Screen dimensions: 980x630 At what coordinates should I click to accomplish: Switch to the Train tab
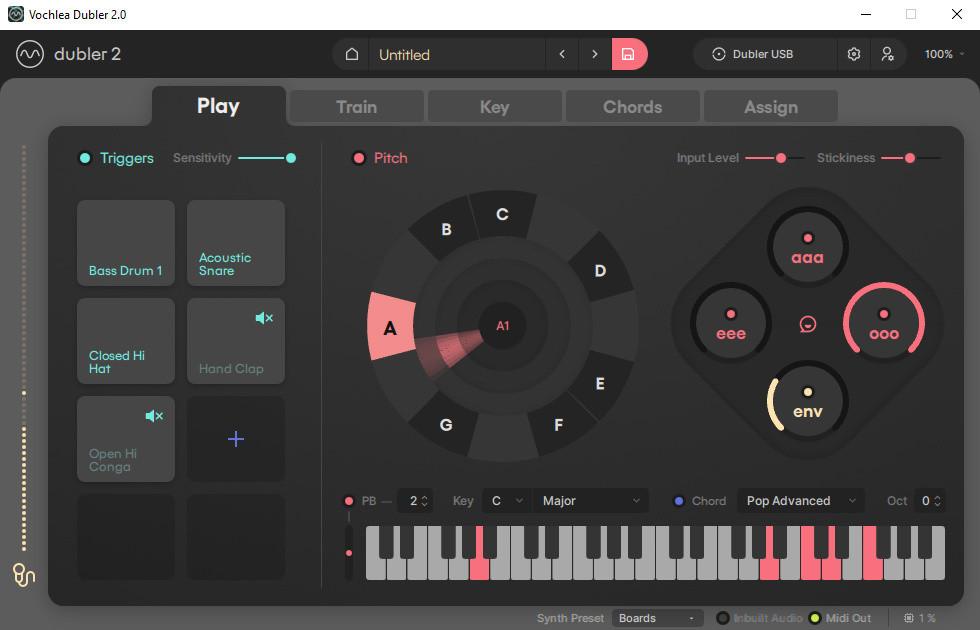(x=356, y=106)
